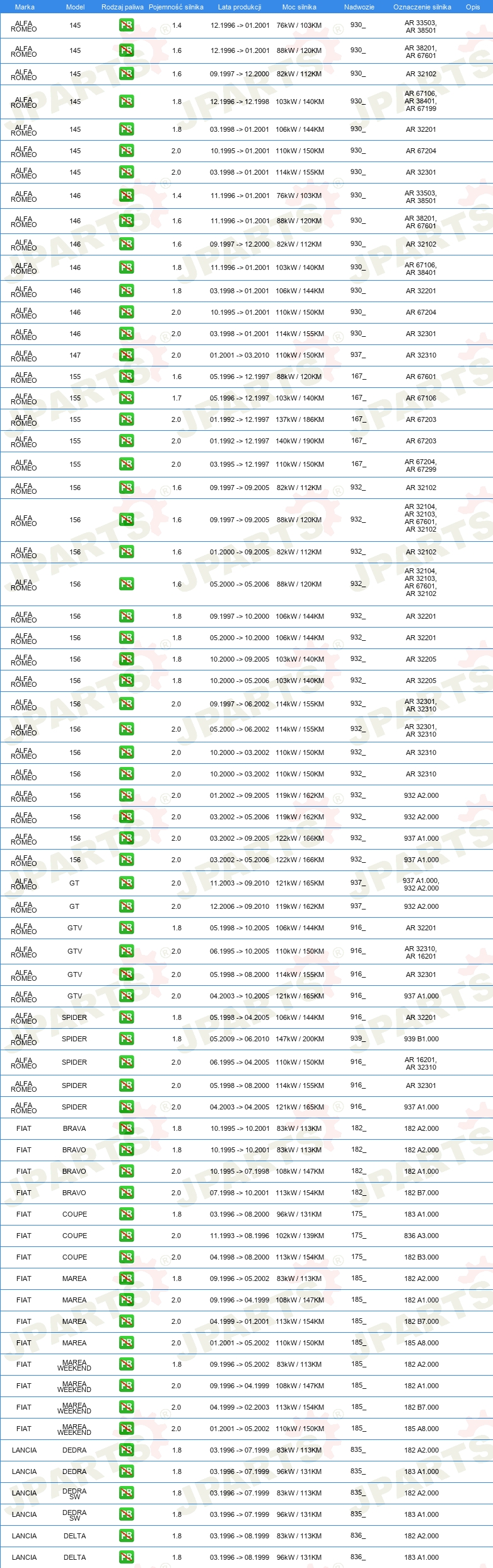Select the cell 'AR 67106, AR 38401, AR 67199'
The image size is (493, 1568).
(x=420, y=101)
